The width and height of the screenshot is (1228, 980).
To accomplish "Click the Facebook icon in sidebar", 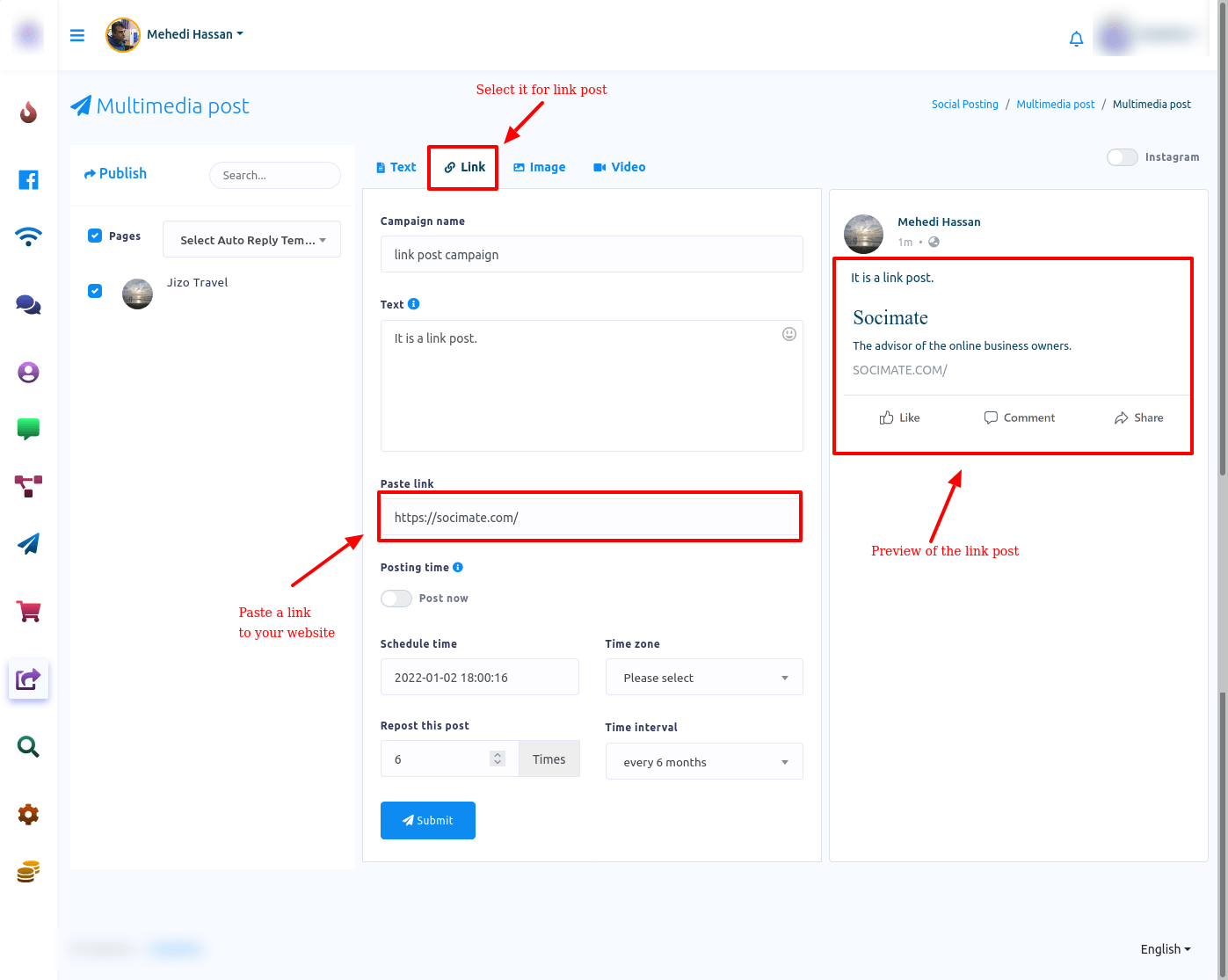I will [28, 180].
